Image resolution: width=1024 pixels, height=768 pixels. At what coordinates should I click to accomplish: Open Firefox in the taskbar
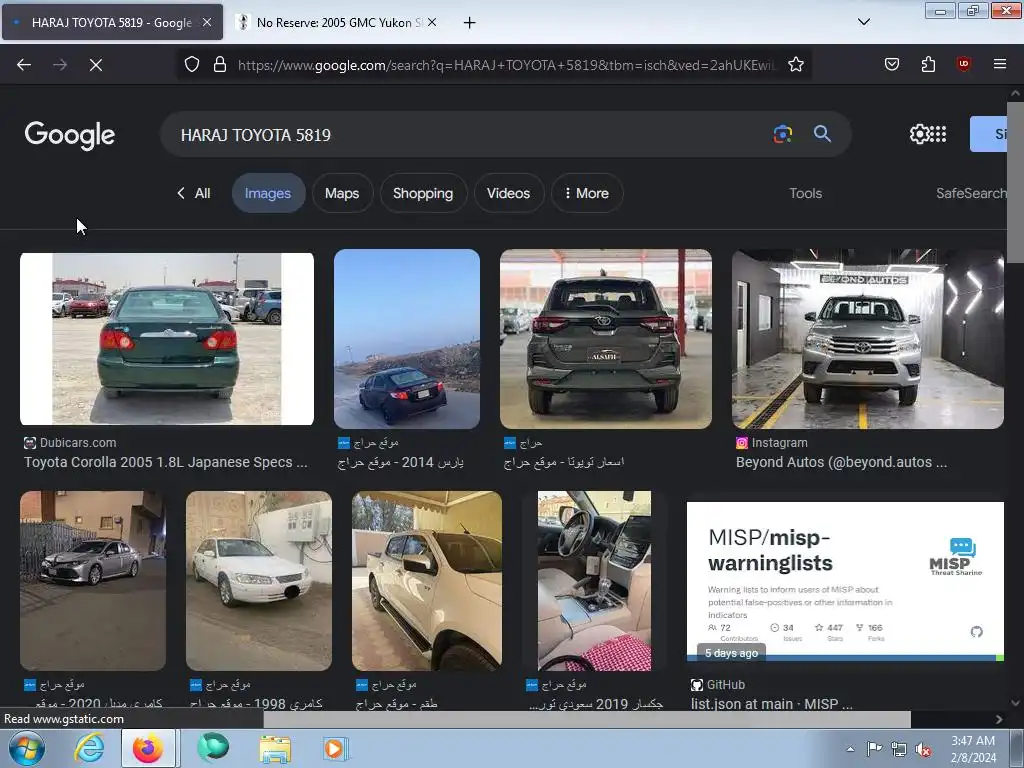pos(148,749)
